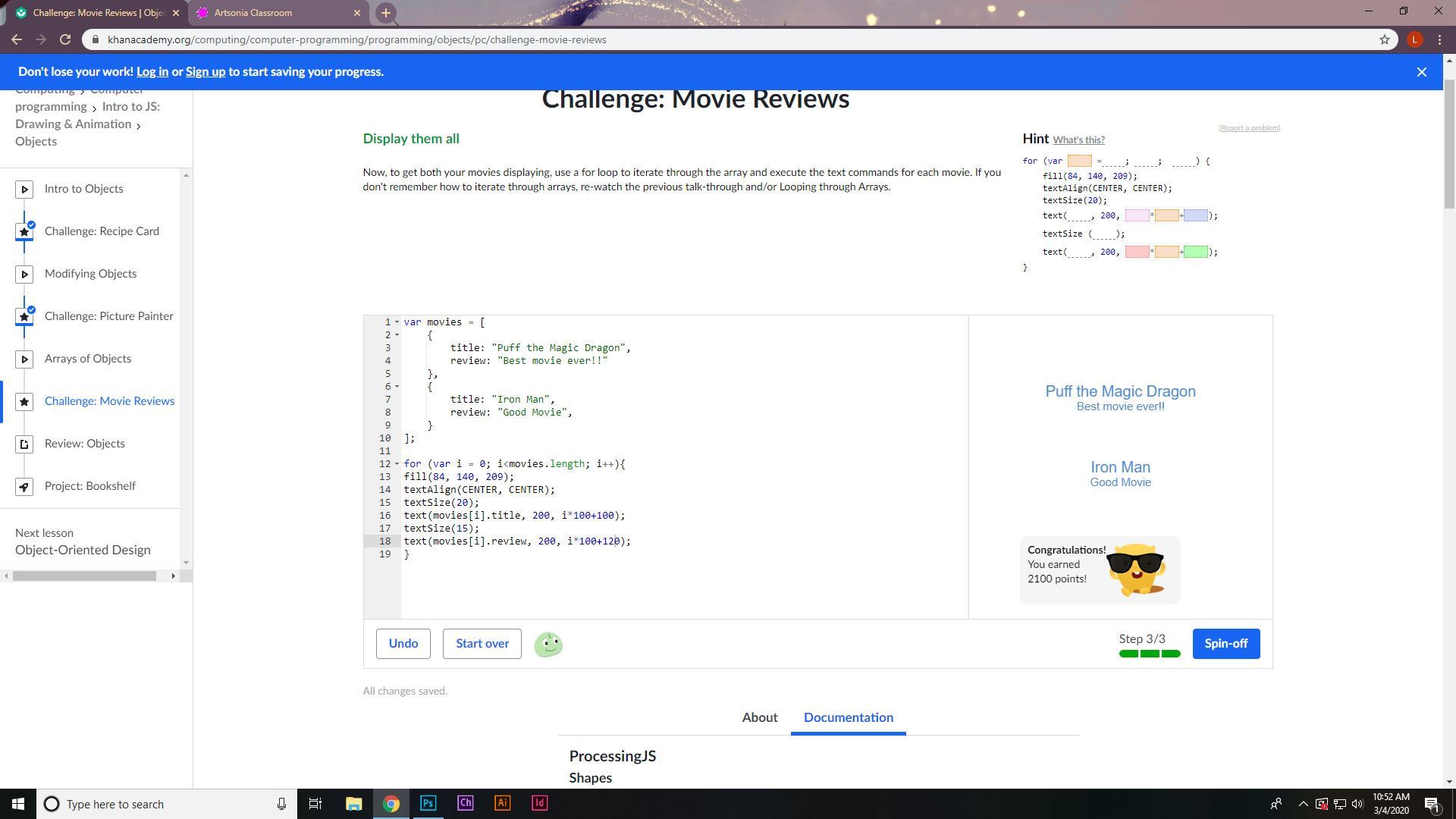
Task: Switch to the Artsonia Classroom browser tab
Action: (253, 13)
